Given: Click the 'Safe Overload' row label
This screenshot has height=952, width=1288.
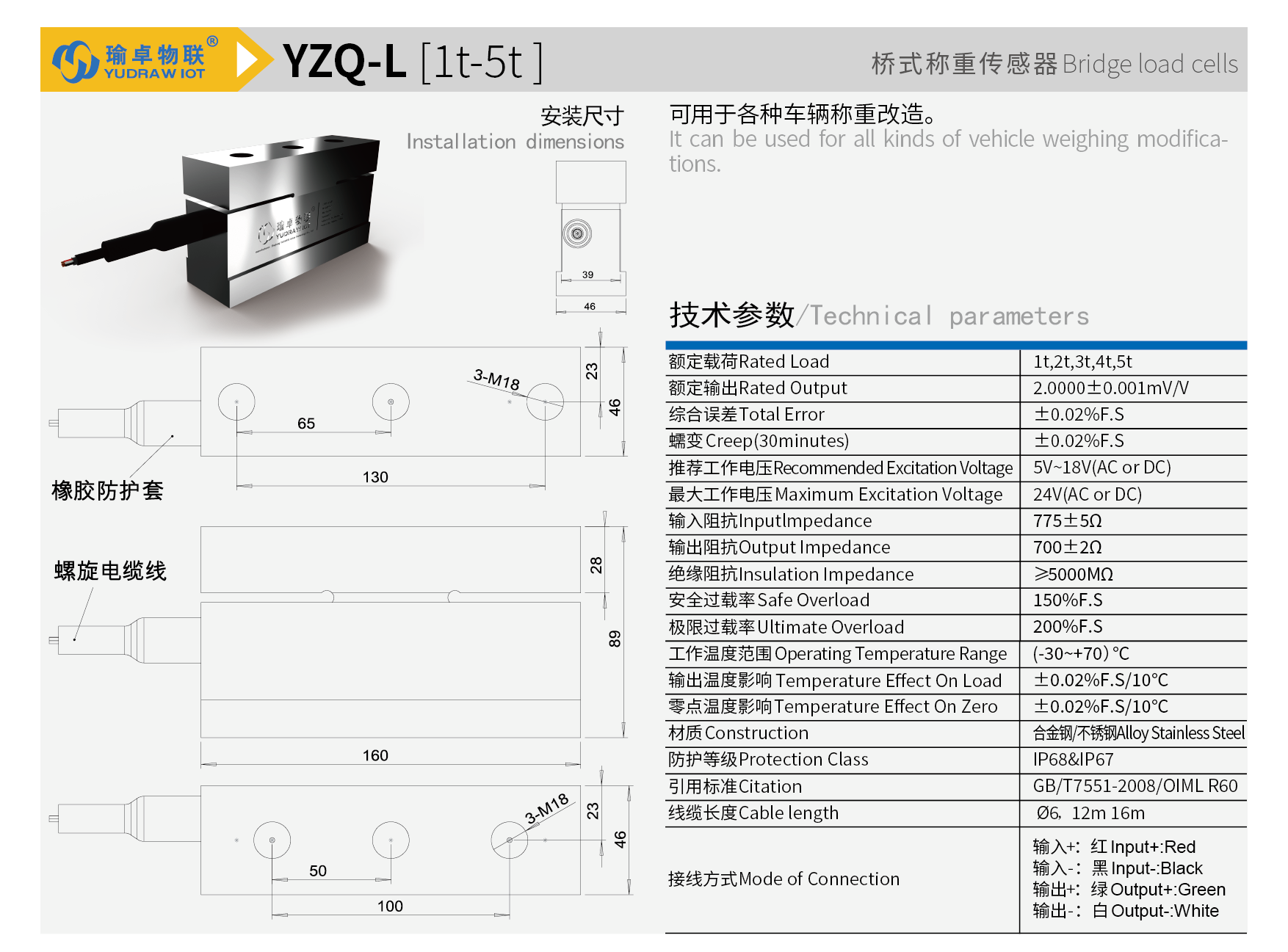Looking at the screenshot, I should point(768,600).
